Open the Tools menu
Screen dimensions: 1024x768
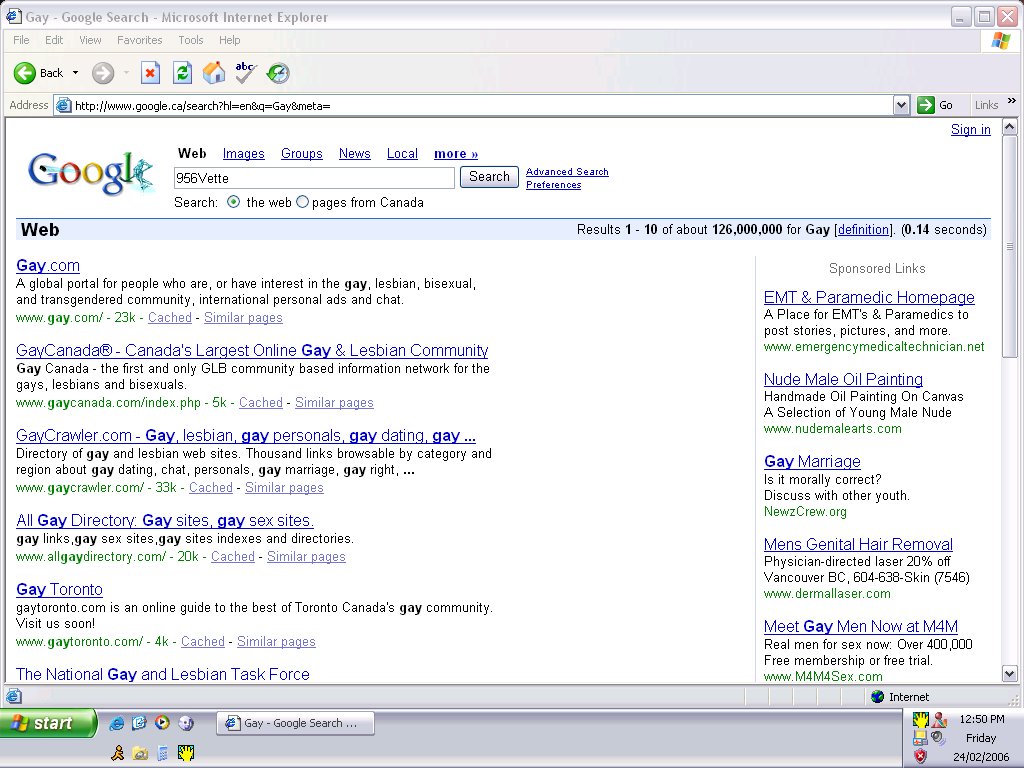(x=191, y=40)
